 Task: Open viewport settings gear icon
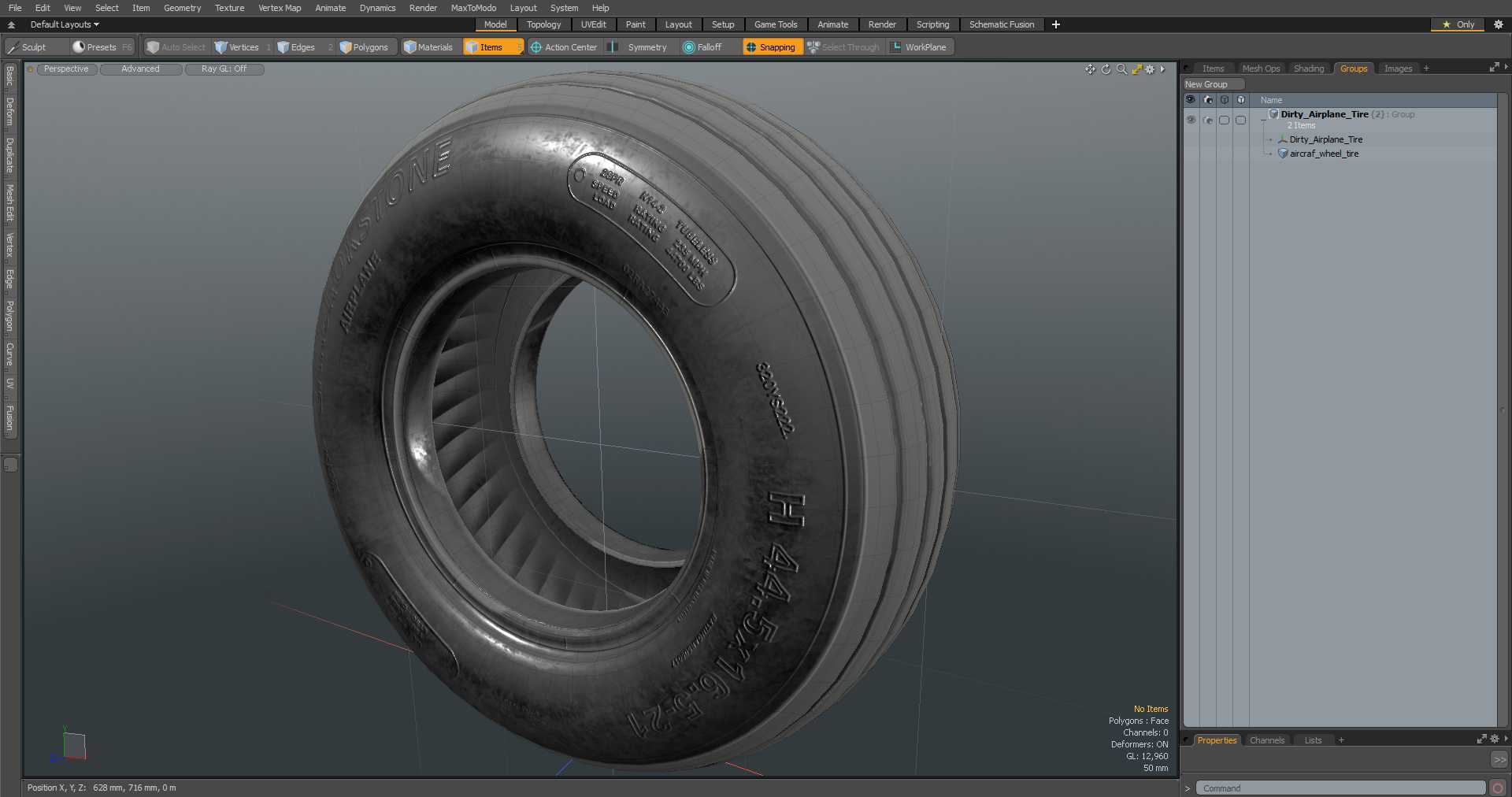pyautogui.click(x=1150, y=69)
